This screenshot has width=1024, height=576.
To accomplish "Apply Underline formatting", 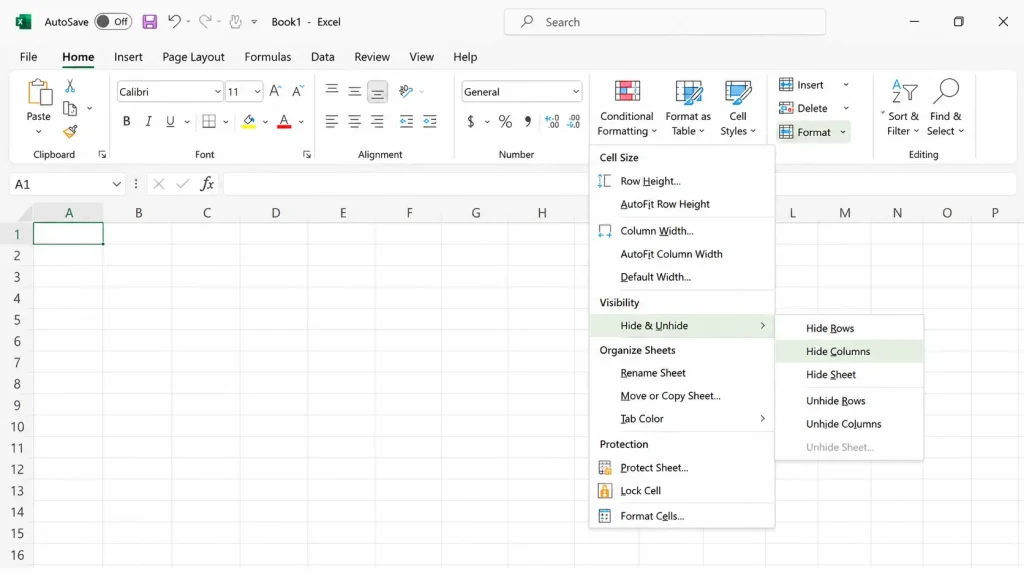I will [x=170, y=121].
